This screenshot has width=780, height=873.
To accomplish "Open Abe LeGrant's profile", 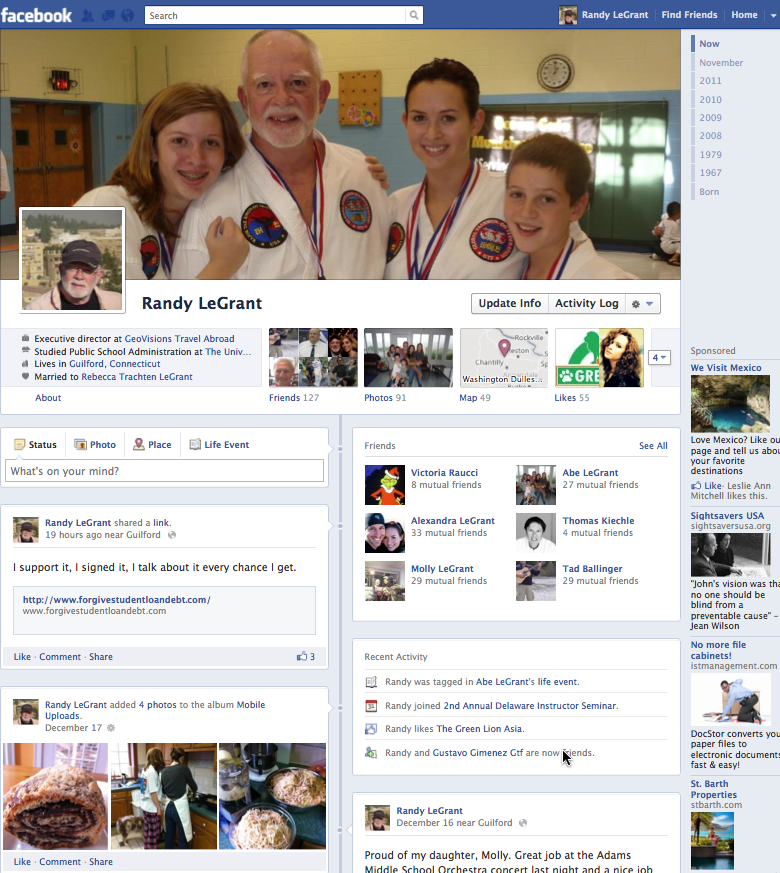I will pyautogui.click(x=590, y=473).
